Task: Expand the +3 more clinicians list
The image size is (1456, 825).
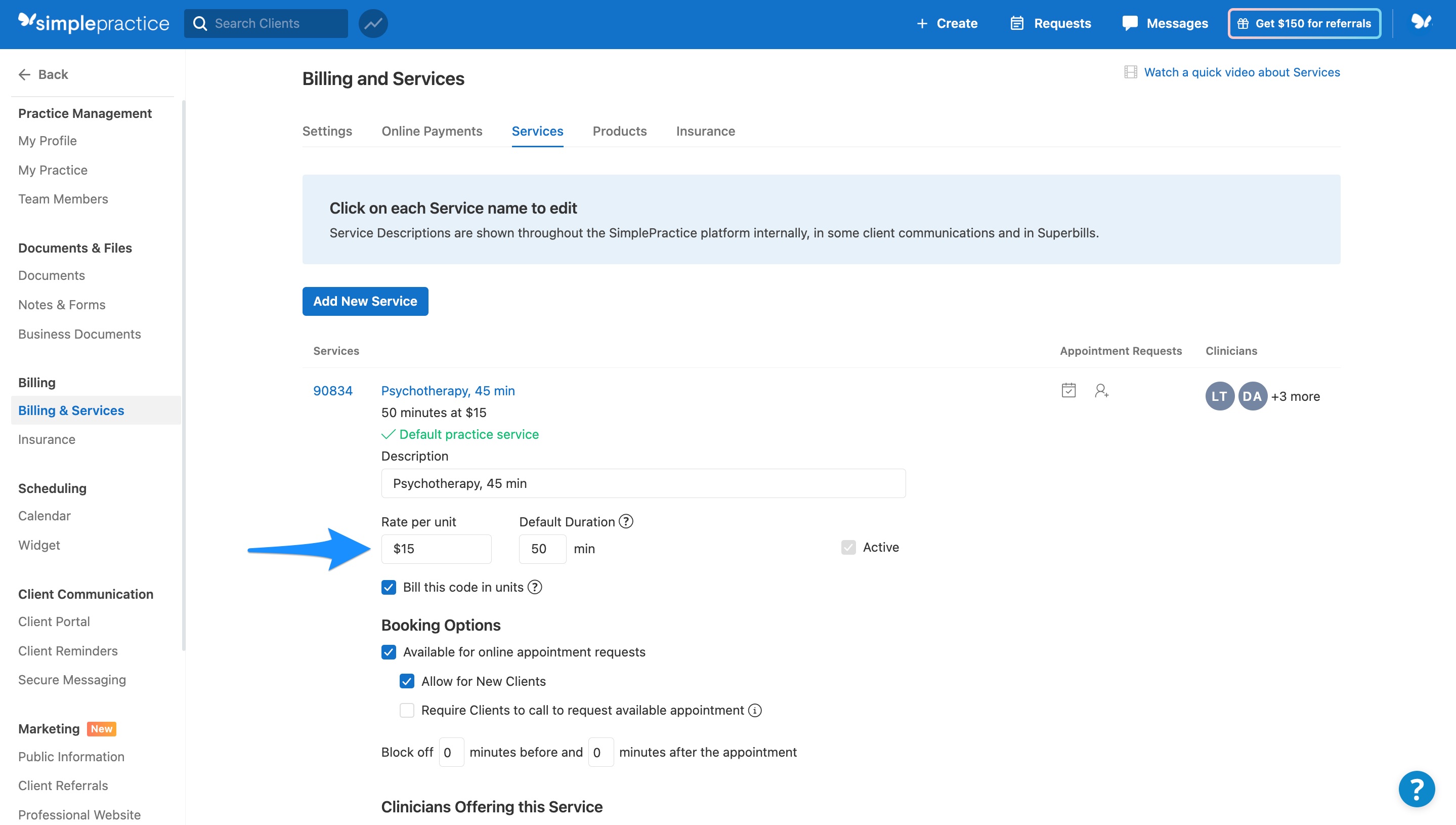Action: pos(1296,396)
